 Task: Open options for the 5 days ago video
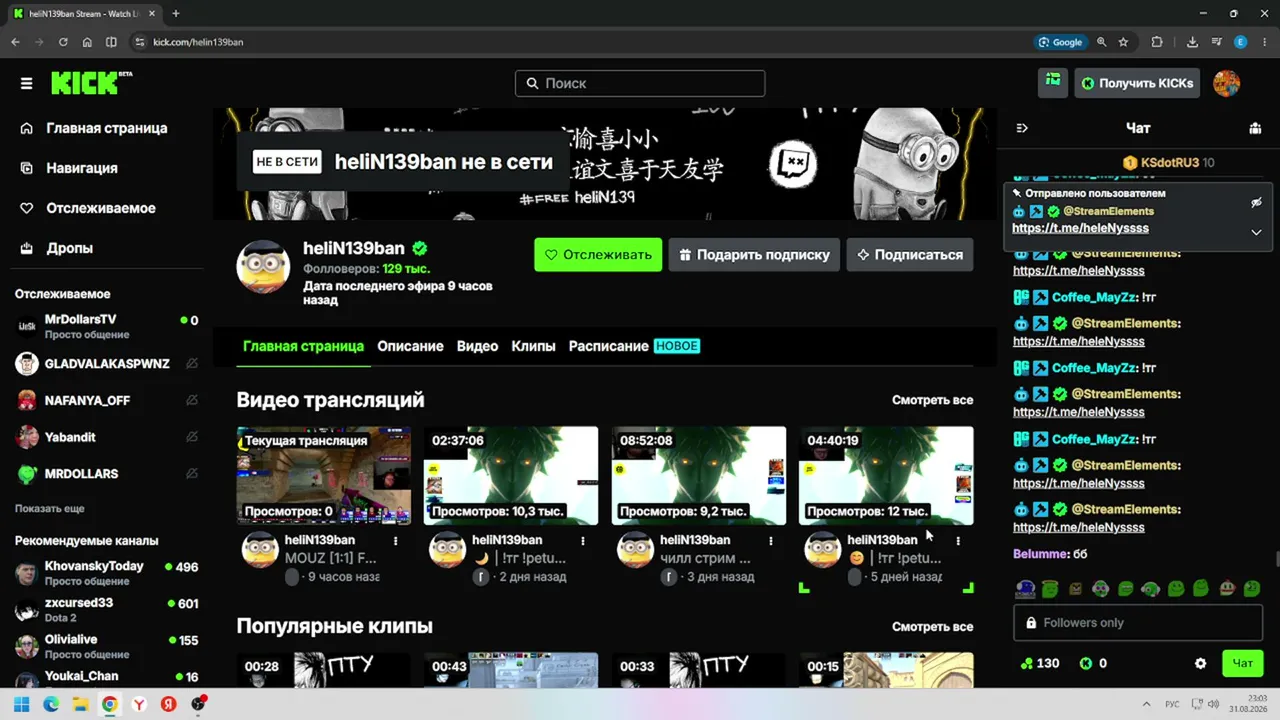click(958, 541)
